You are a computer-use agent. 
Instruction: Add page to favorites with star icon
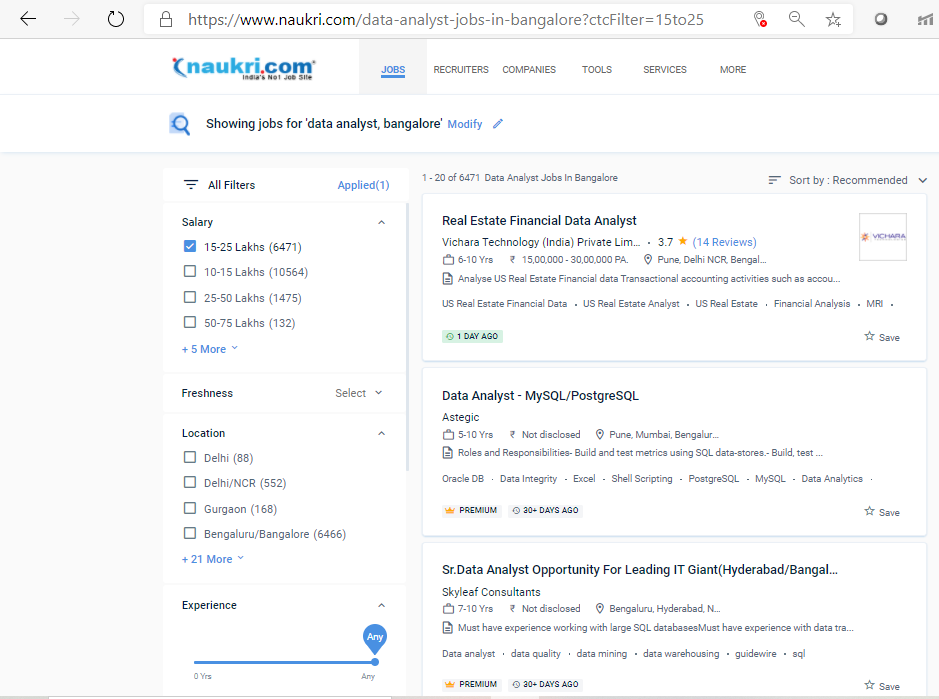click(x=833, y=20)
